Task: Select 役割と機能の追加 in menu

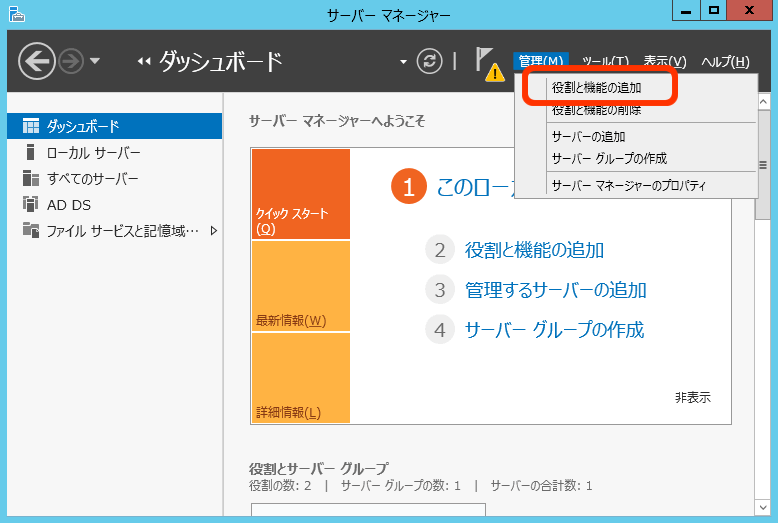Action: (x=596, y=88)
